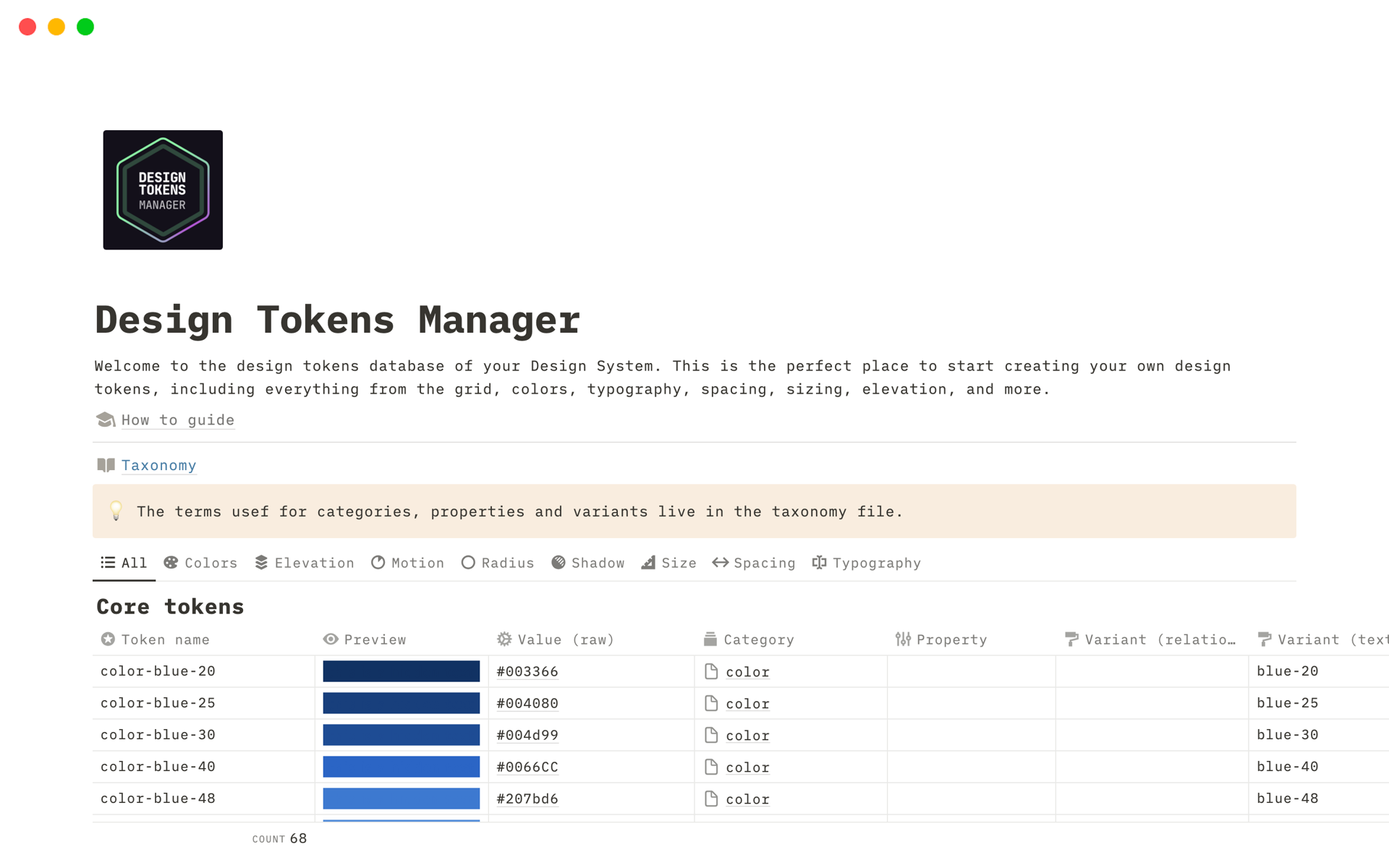Click the COUNT 68 footer calculation
This screenshot has height=868, width=1389.
click(280, 838)
